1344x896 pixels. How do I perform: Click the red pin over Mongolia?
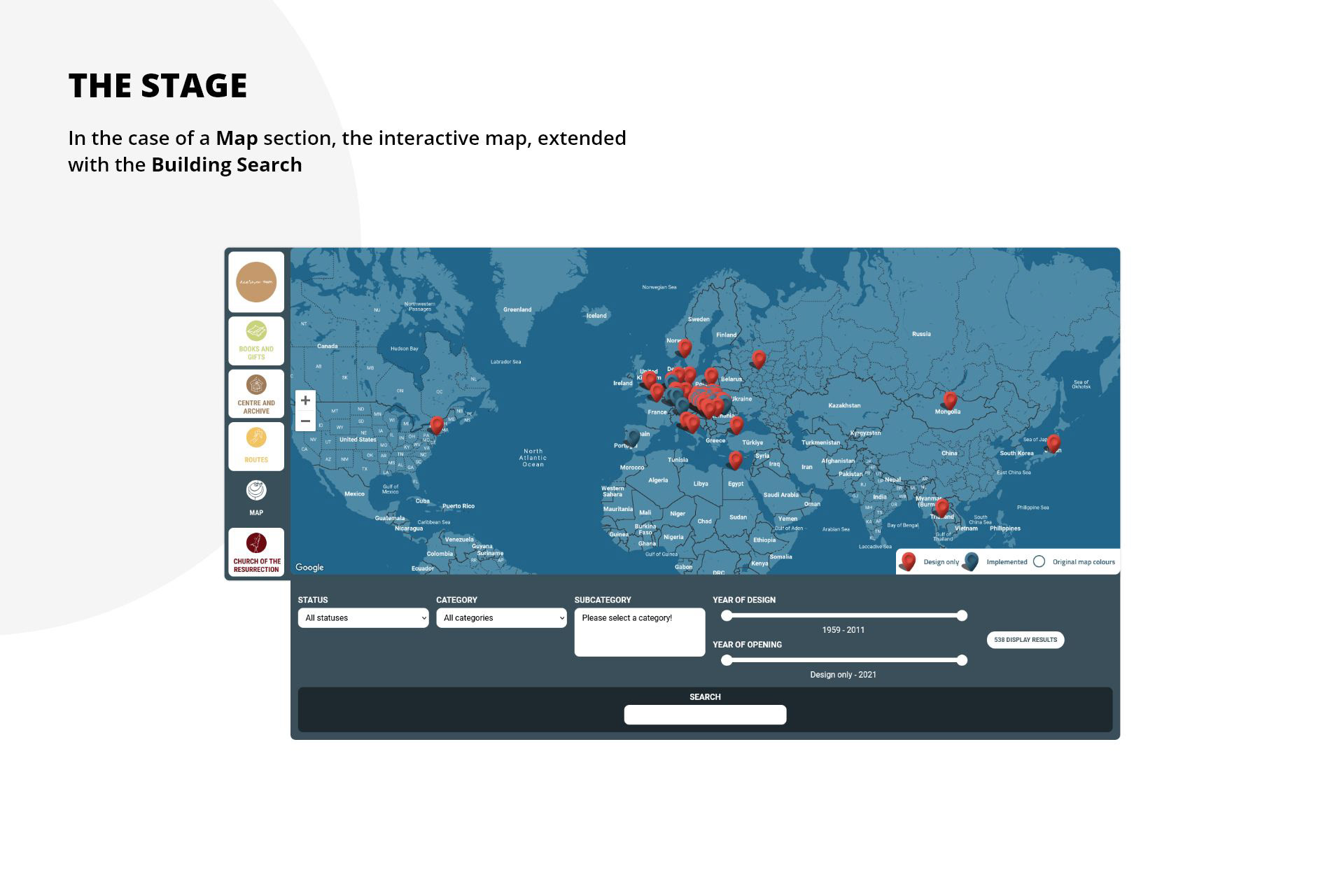click(x=950, y=399)
